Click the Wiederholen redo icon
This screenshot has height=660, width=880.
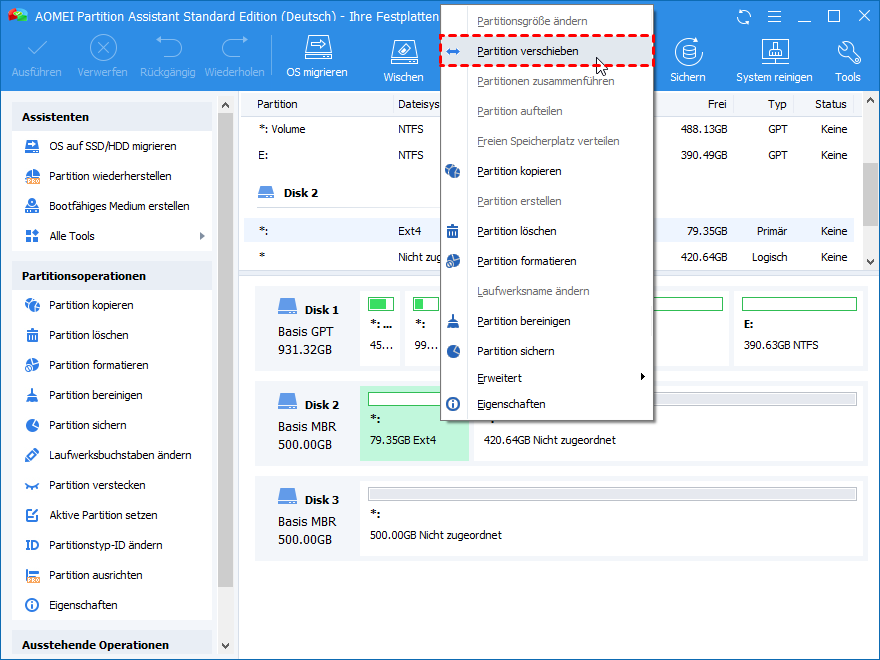[x=234, y=56]
